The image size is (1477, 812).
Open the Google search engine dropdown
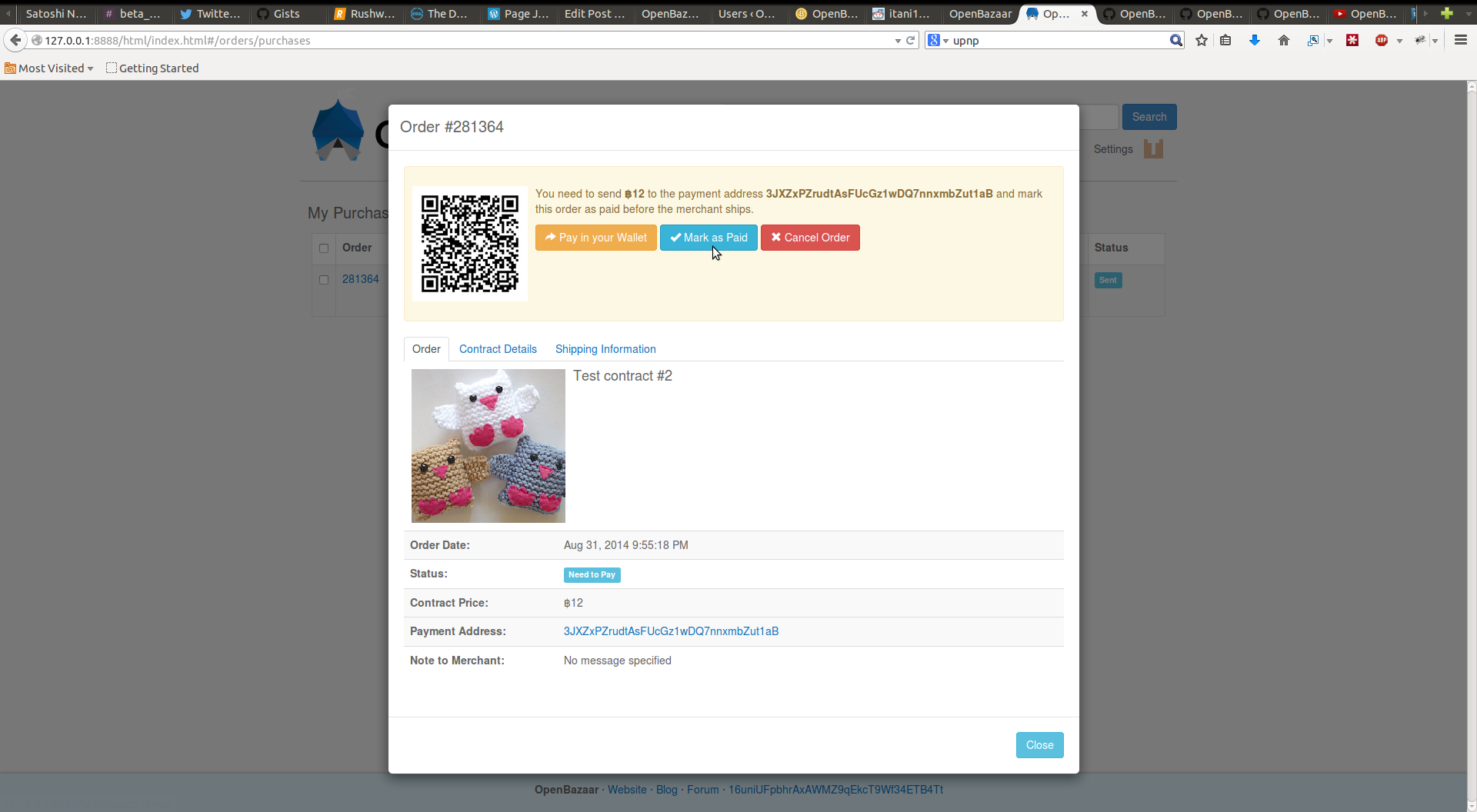click(x=938, y=40)
